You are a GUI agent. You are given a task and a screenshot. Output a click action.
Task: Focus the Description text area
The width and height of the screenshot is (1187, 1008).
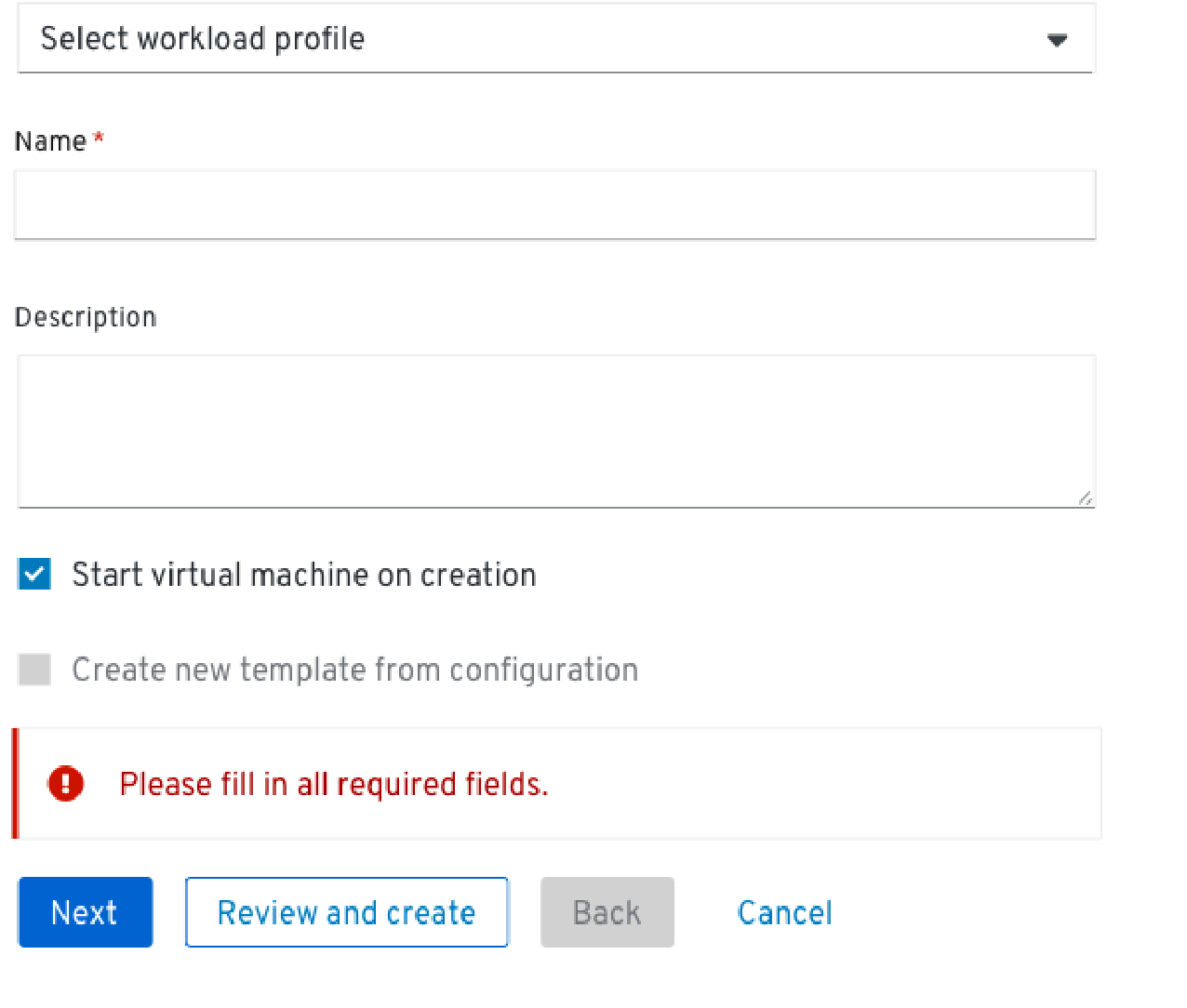(x=554, y=430)
